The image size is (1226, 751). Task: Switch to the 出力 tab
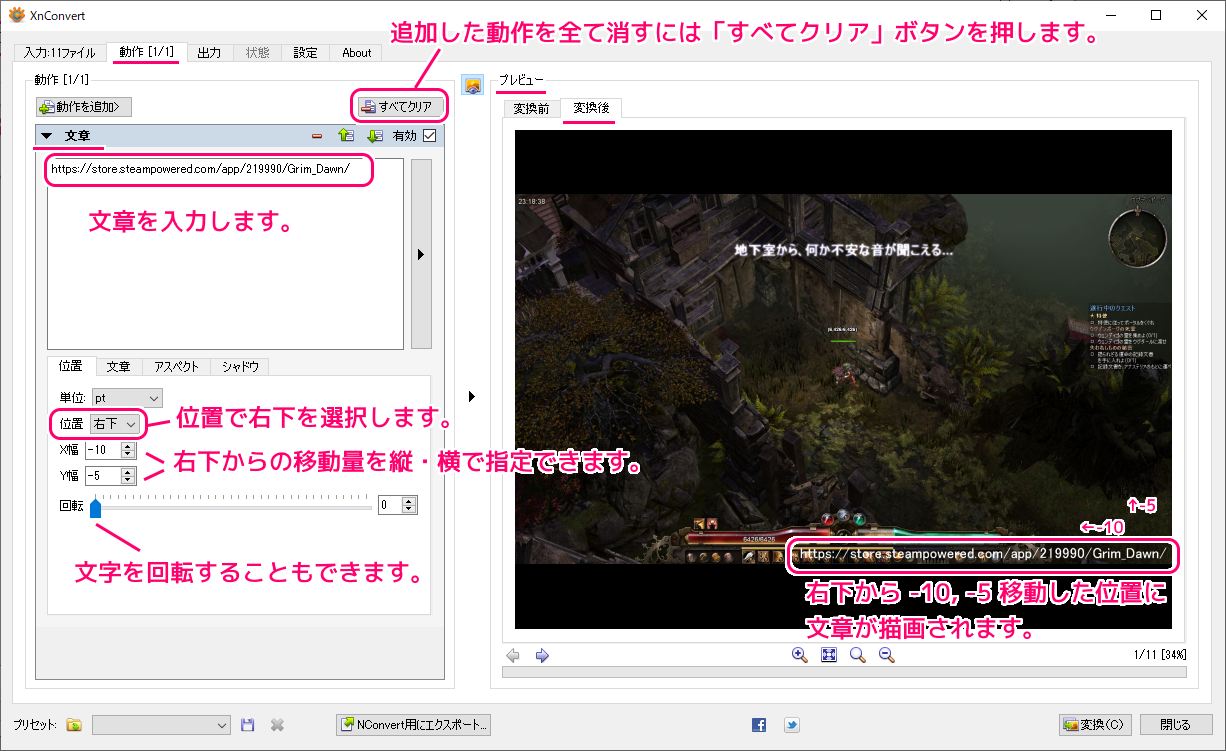click(209, 53)
